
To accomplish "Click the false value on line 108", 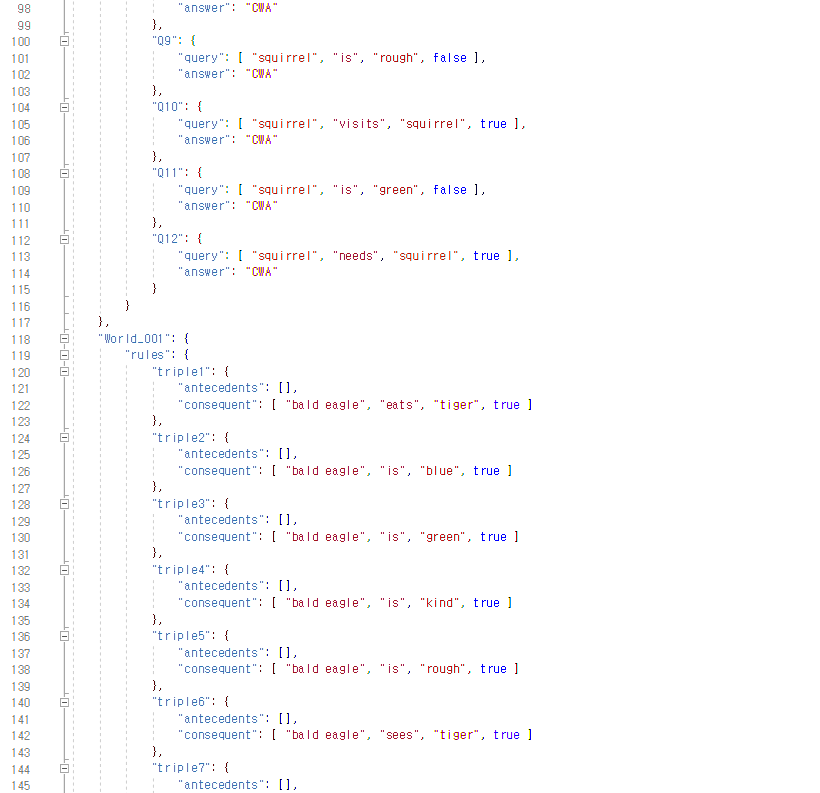I will [x=449, y=189].
